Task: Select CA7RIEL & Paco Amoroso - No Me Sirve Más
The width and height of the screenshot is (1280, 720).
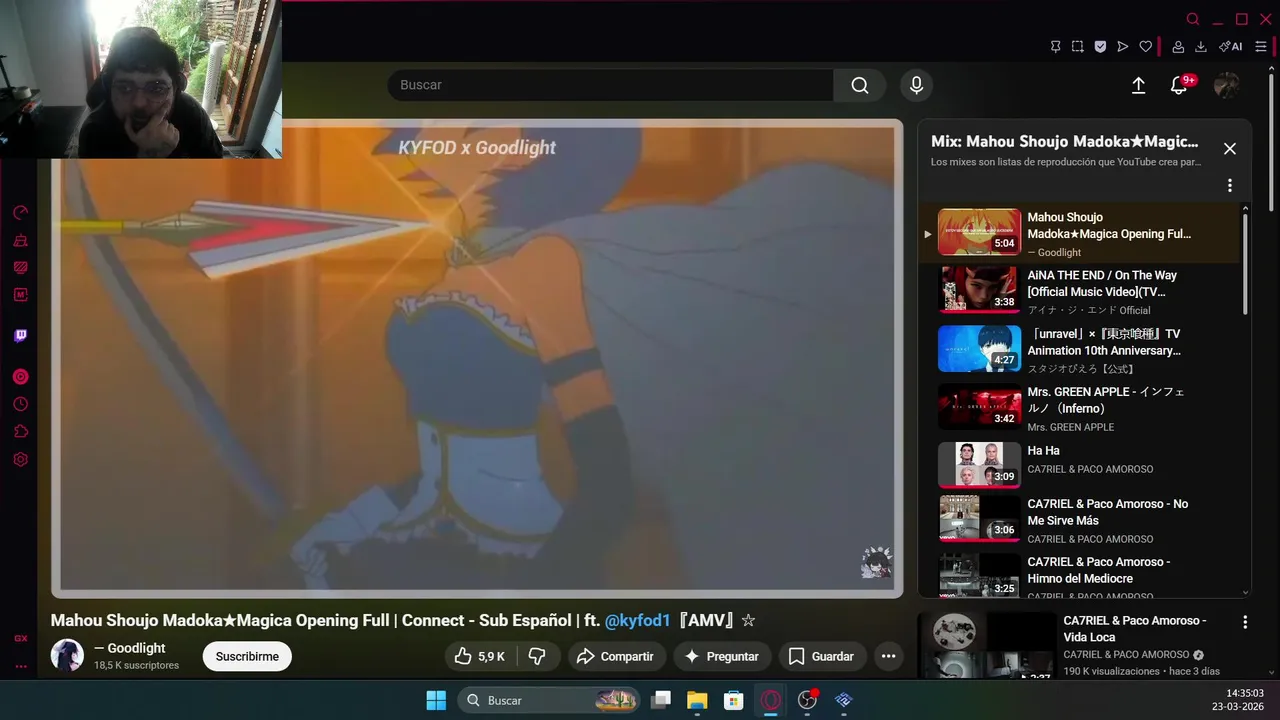Action: [1081, 520]
